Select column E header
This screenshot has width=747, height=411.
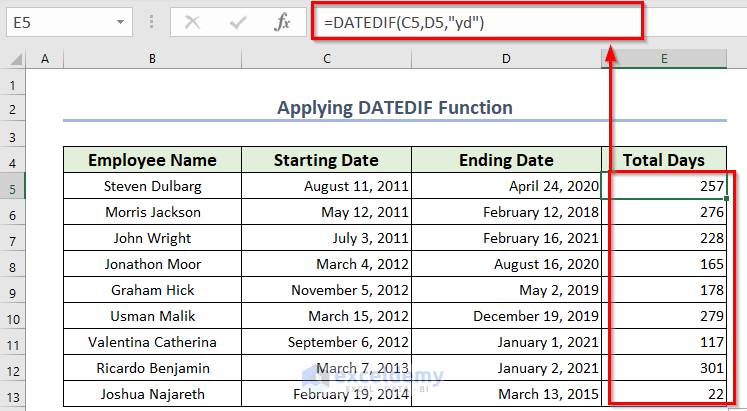coord(664,60)
